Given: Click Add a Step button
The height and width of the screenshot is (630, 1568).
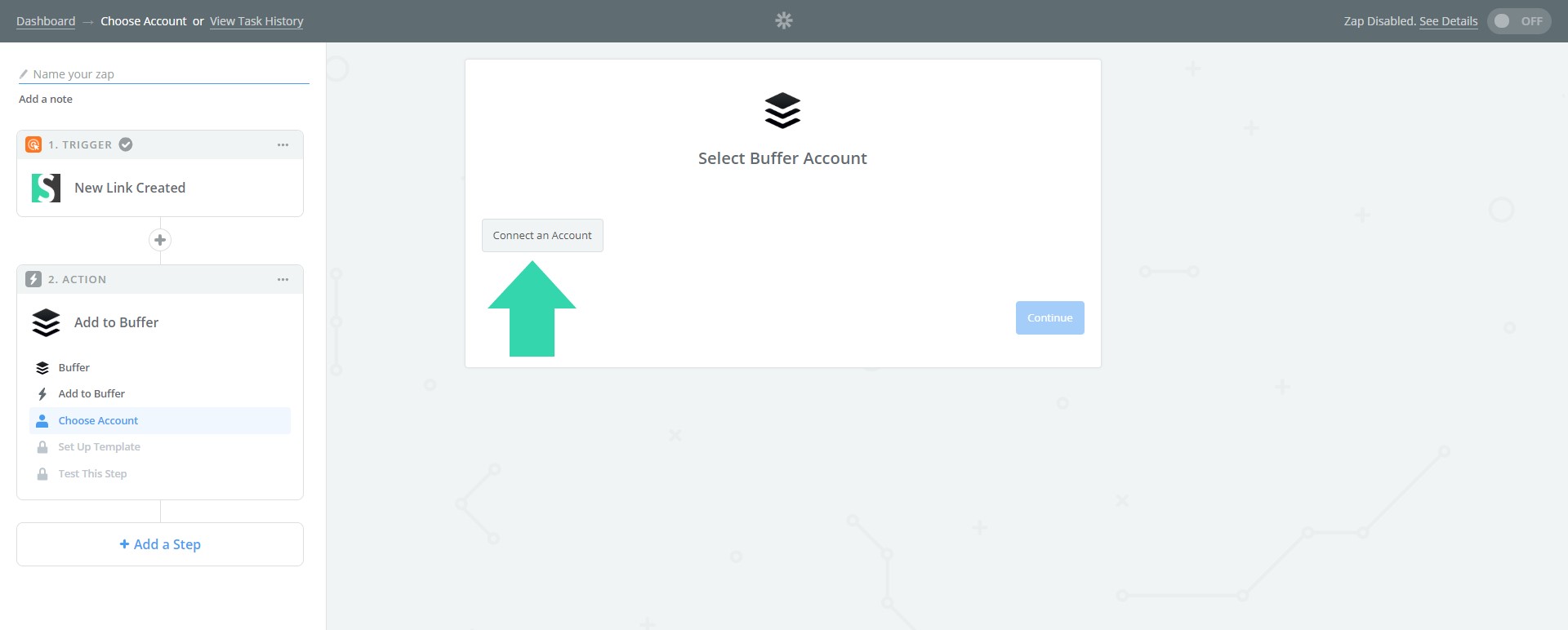Looking at the screenshot, I should tap(160, 544).
